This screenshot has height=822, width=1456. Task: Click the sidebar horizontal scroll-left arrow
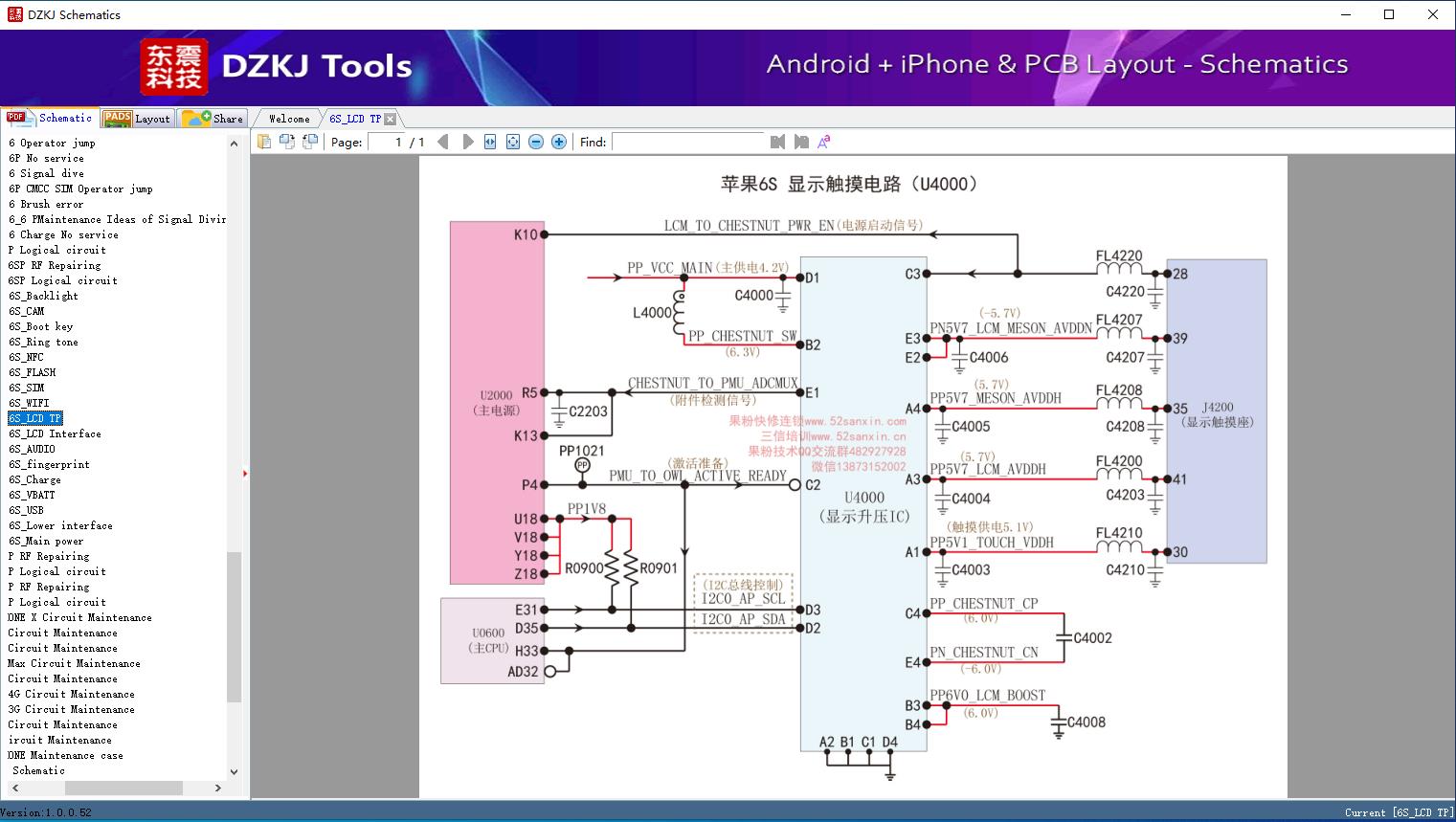(14, 788)
